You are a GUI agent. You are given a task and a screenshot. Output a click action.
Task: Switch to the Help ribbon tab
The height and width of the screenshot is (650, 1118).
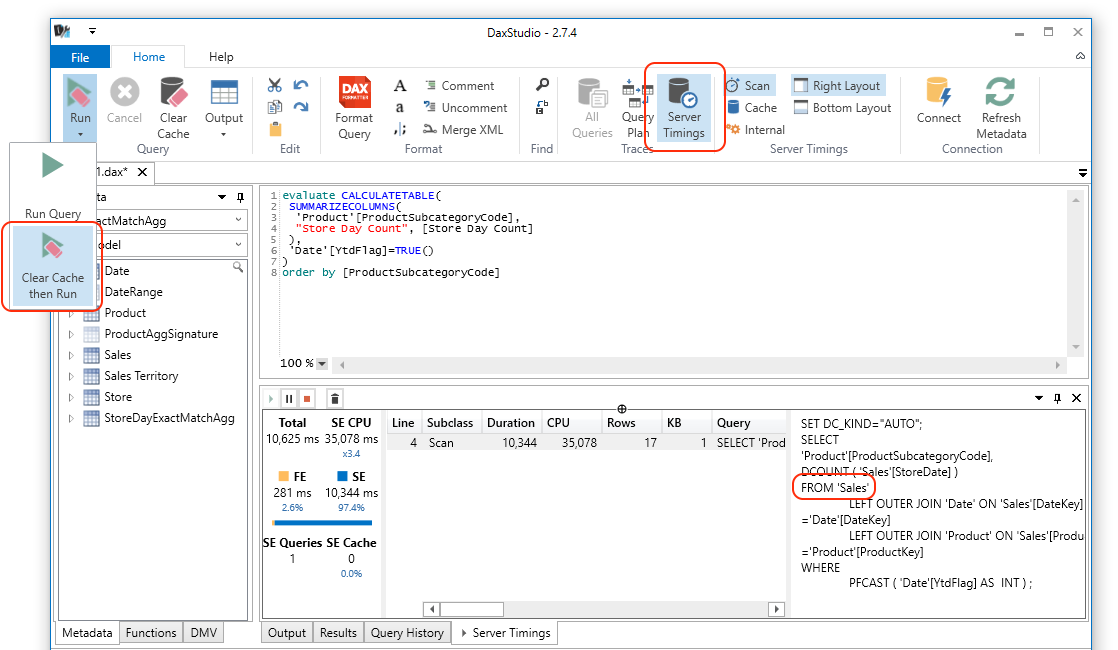coord(221,57)
